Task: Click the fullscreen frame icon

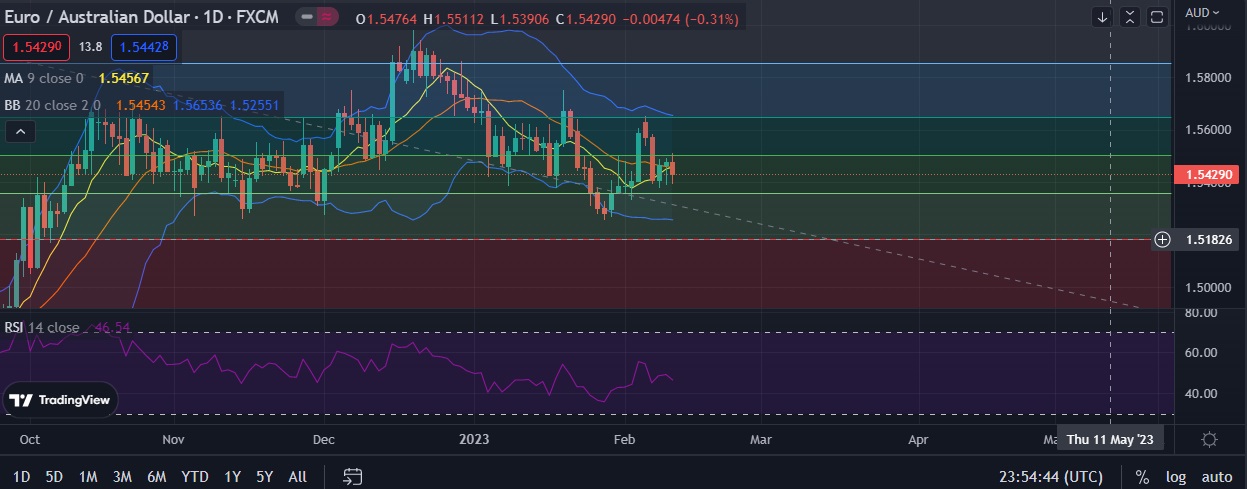Action: point(1157,17)
